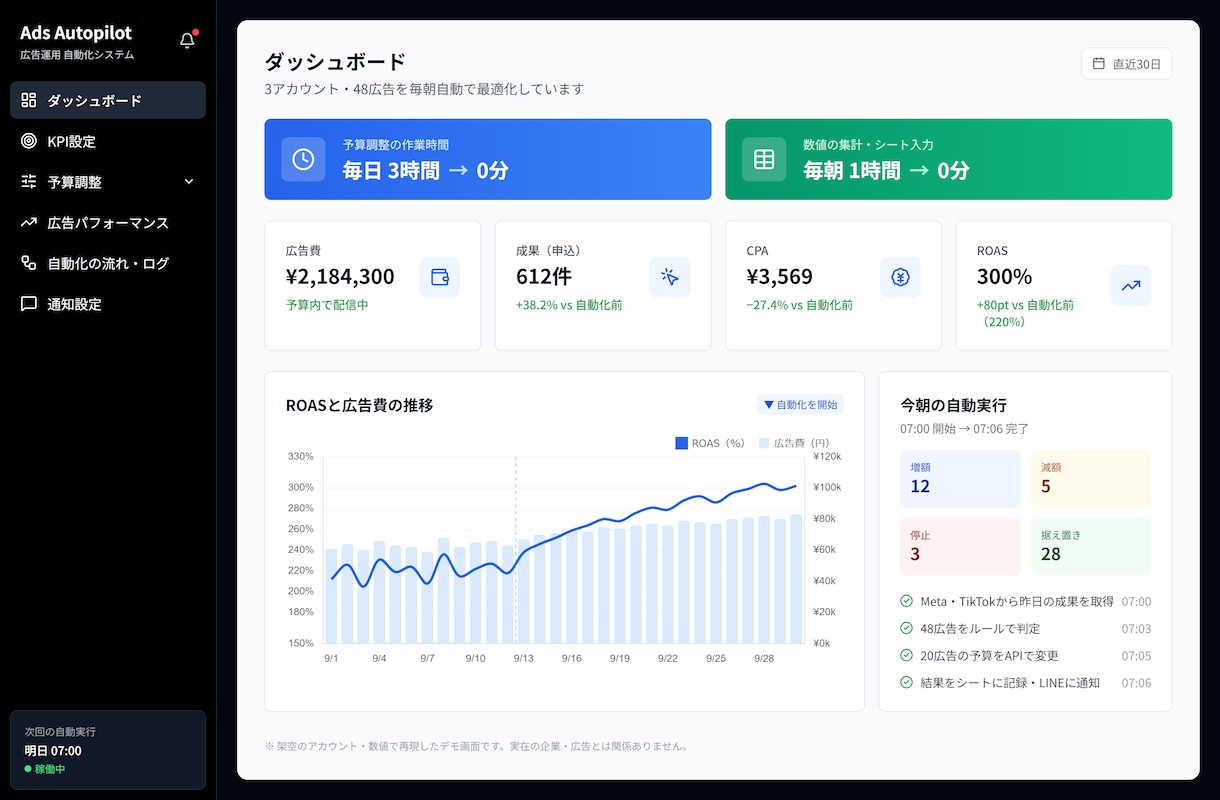Click the −27.4% vs 自動化前 text
This screenshot has width=1220, height=800.
coord(800,304)
